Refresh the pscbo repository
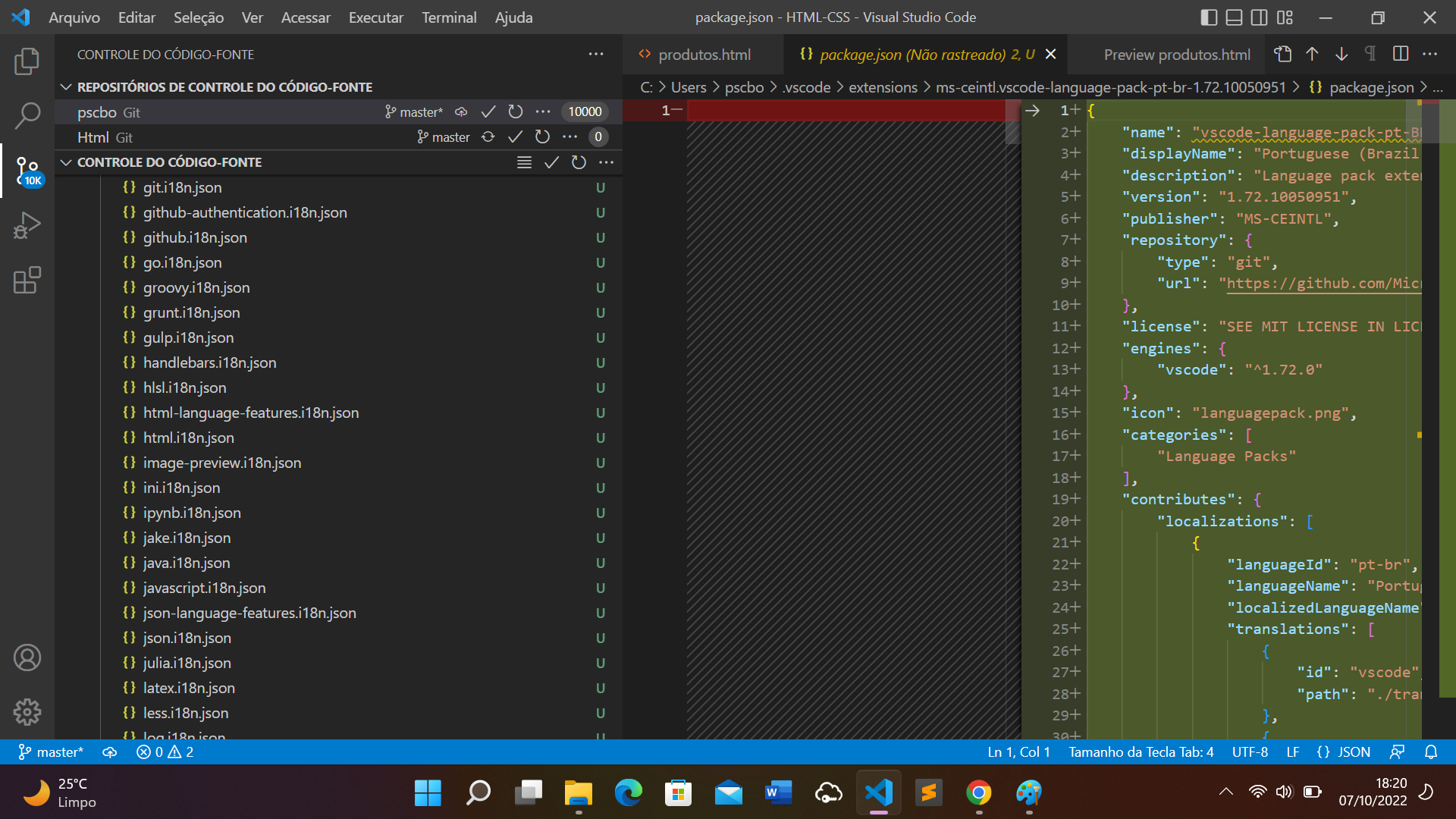The width and height of the screenshot is (1456, 819). click(x=516, y=111)
